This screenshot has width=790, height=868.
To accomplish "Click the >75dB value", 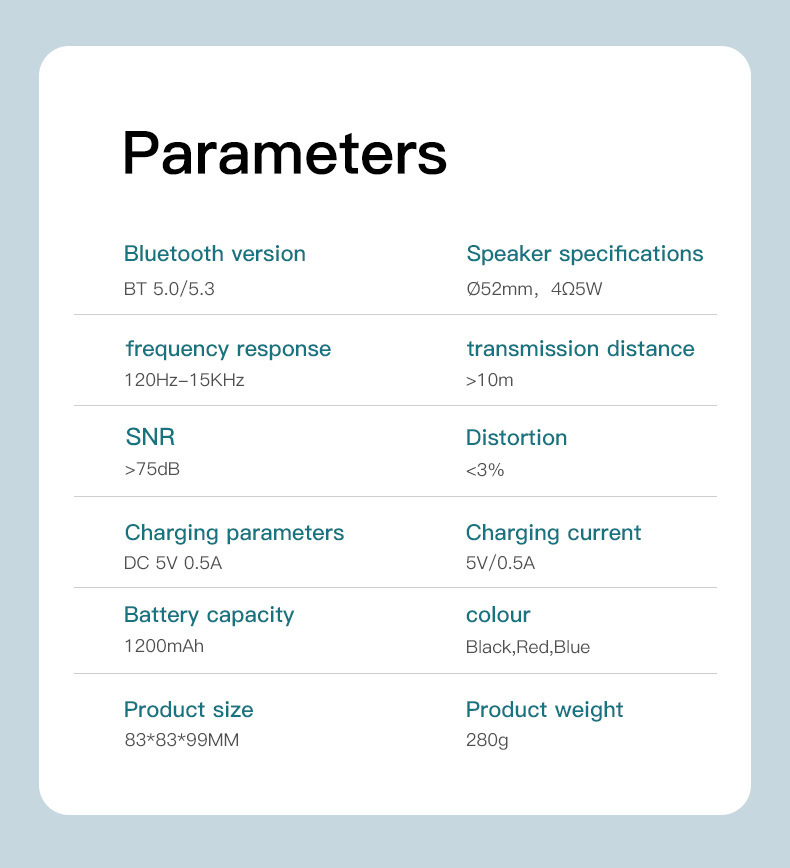I will click(152, 469).
